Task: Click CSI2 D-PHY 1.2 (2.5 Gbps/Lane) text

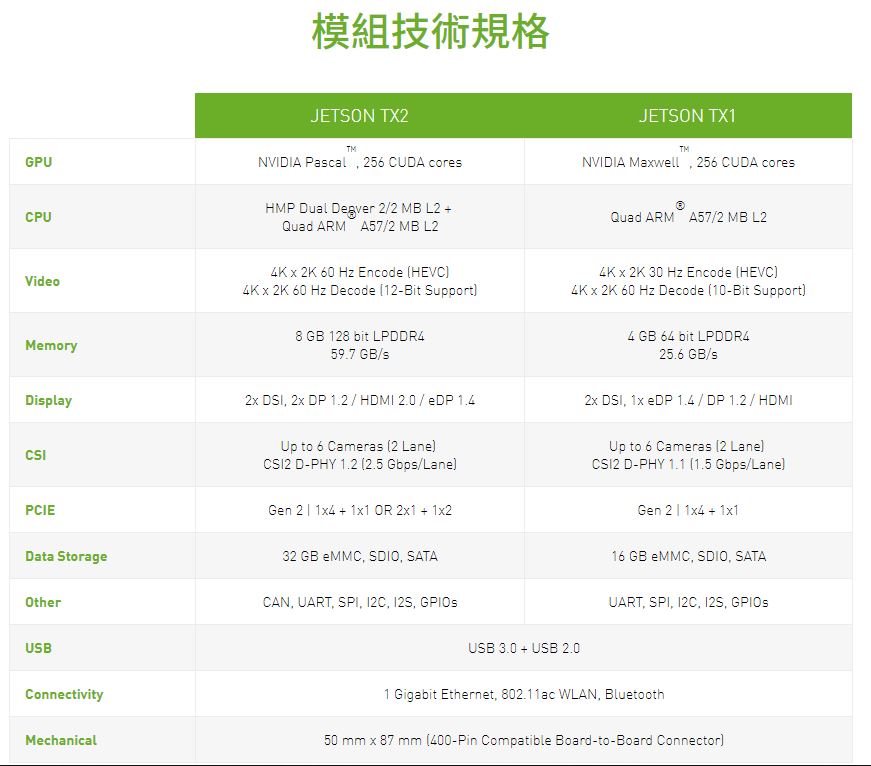Action: (x=360, y=464)
